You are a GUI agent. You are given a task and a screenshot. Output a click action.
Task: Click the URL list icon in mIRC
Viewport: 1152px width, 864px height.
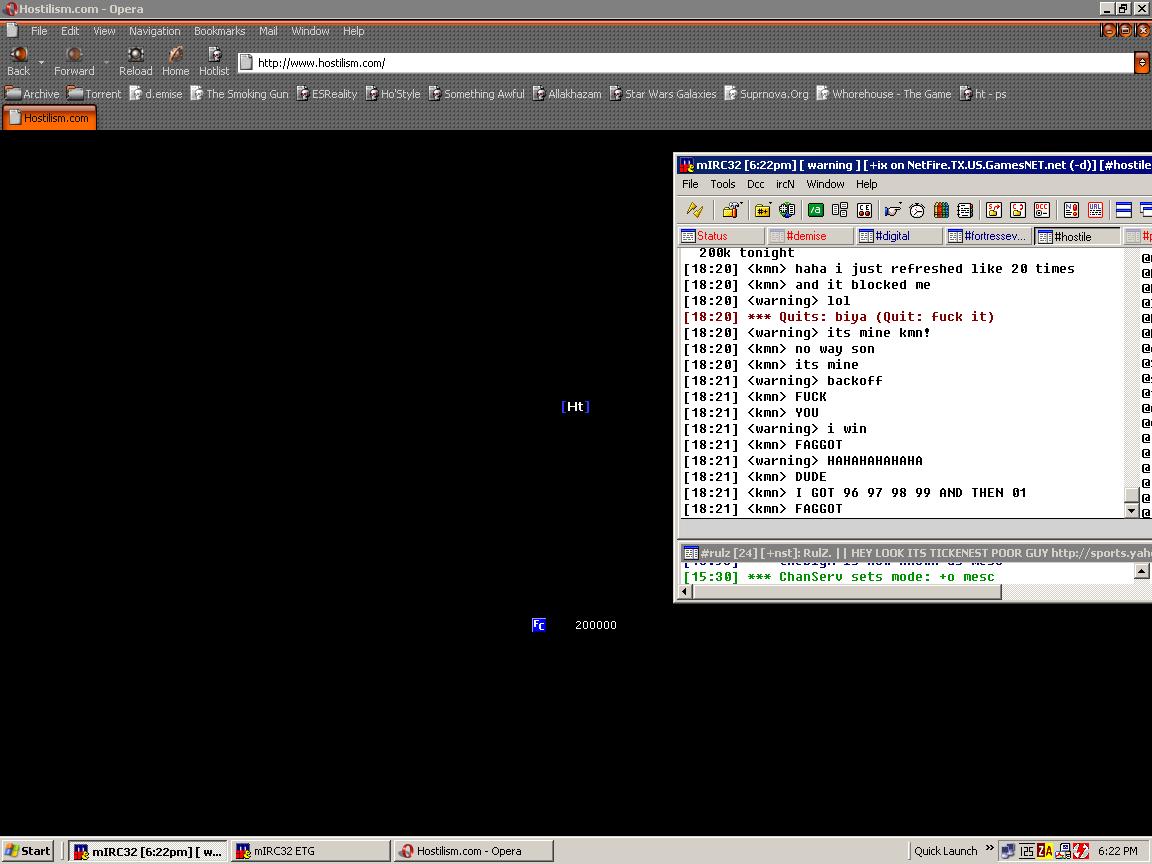click(1095, 210)
